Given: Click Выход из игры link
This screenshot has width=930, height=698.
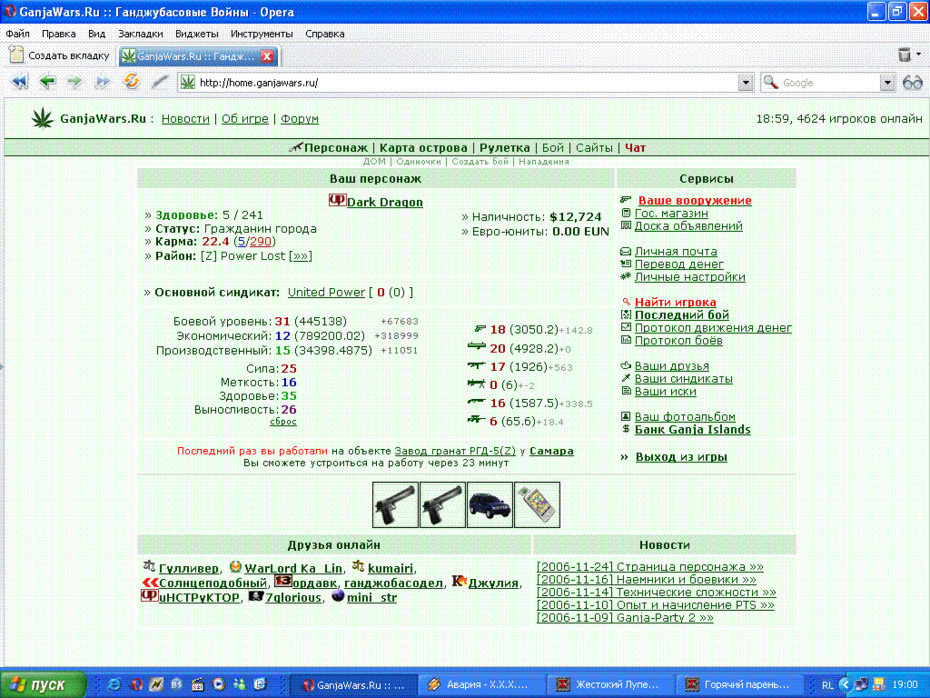Looking at the screenshot, I should tap(681, 457).
